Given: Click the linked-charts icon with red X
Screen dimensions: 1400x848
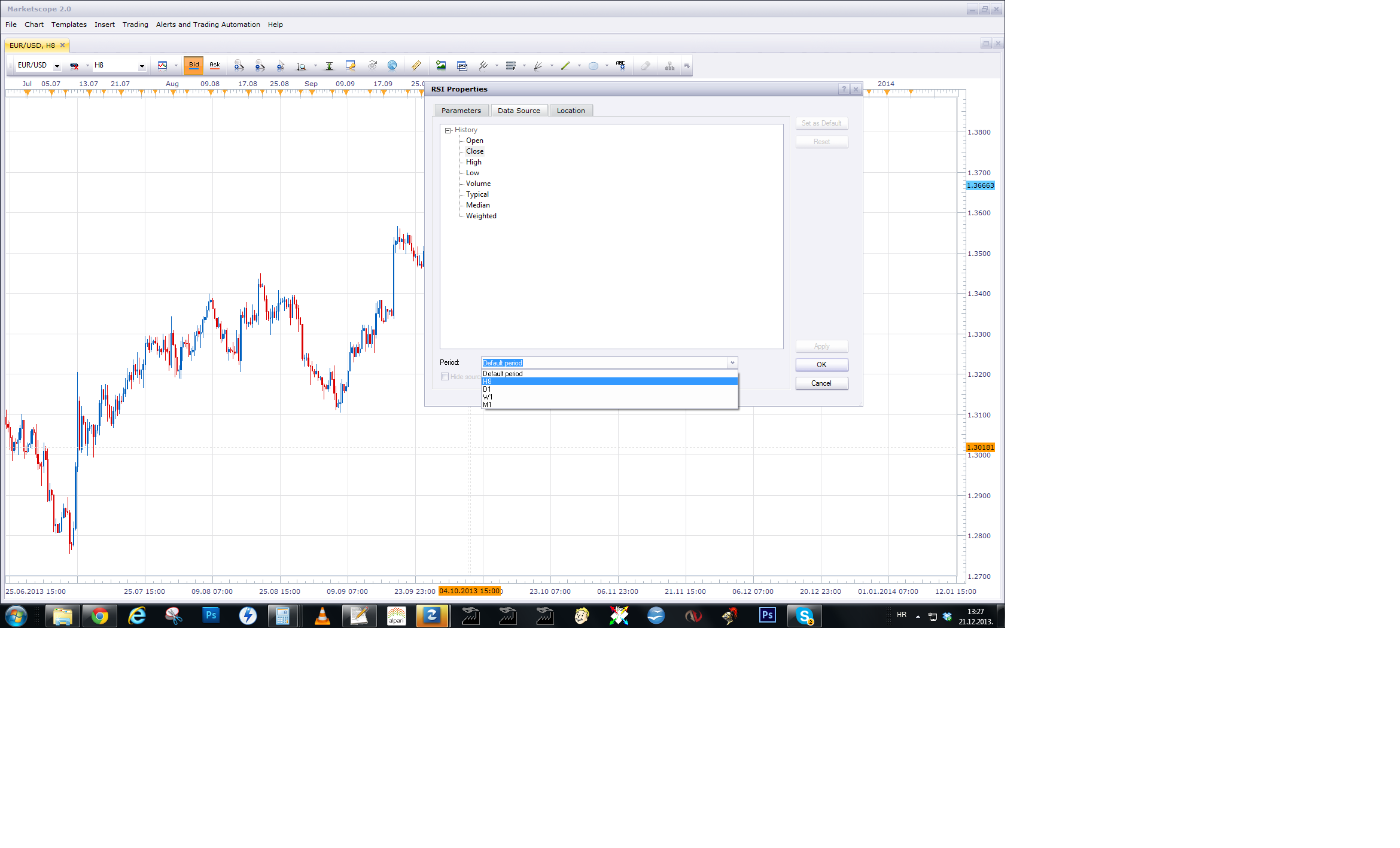Looking at the screenshot, I should 74,66.
